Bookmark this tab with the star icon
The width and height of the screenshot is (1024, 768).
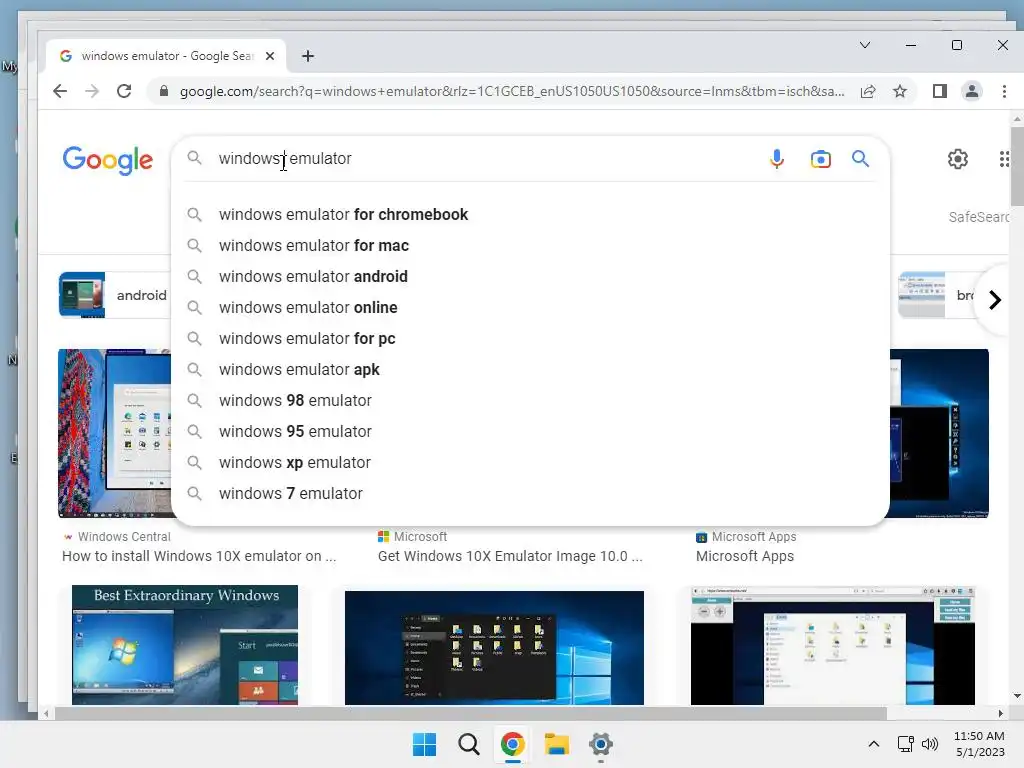click(900, 91)
